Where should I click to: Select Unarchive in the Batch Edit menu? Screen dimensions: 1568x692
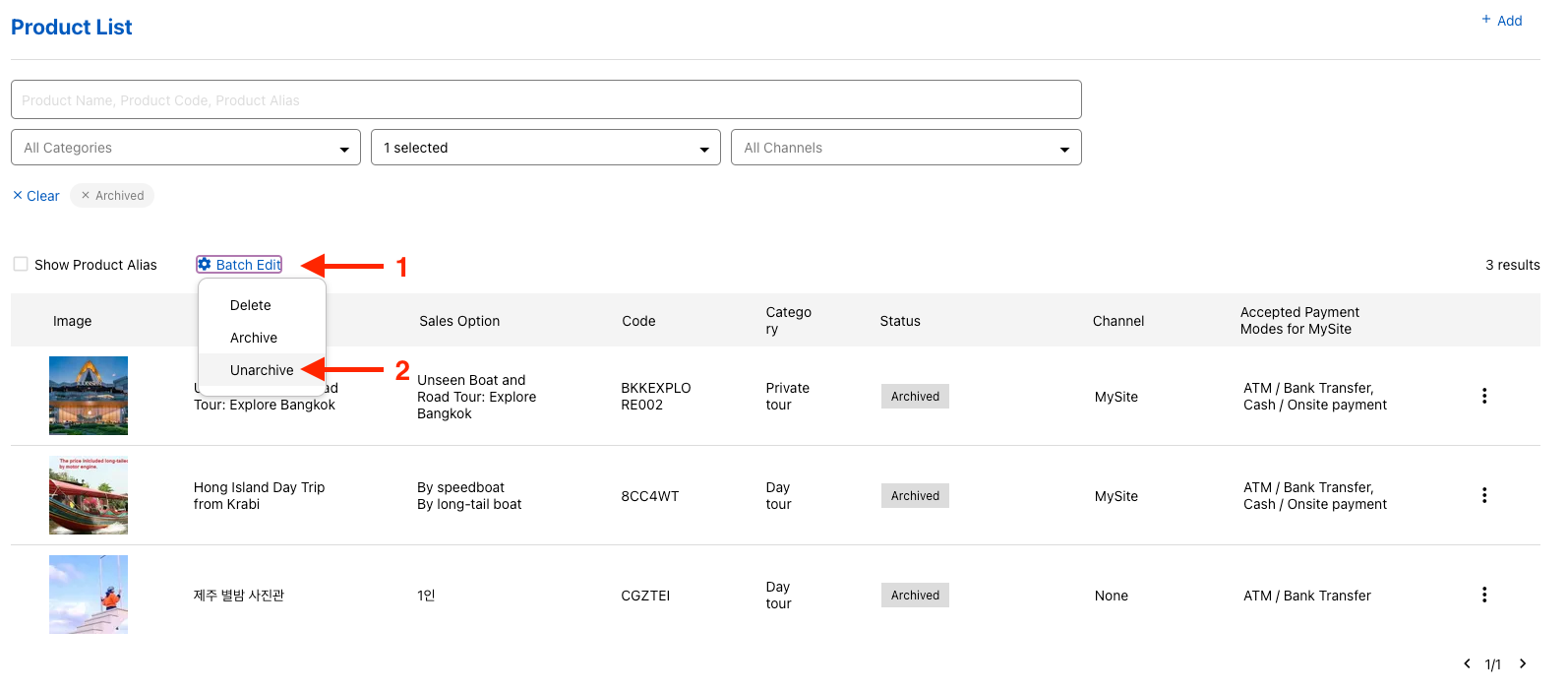click(x=262, y=370)
